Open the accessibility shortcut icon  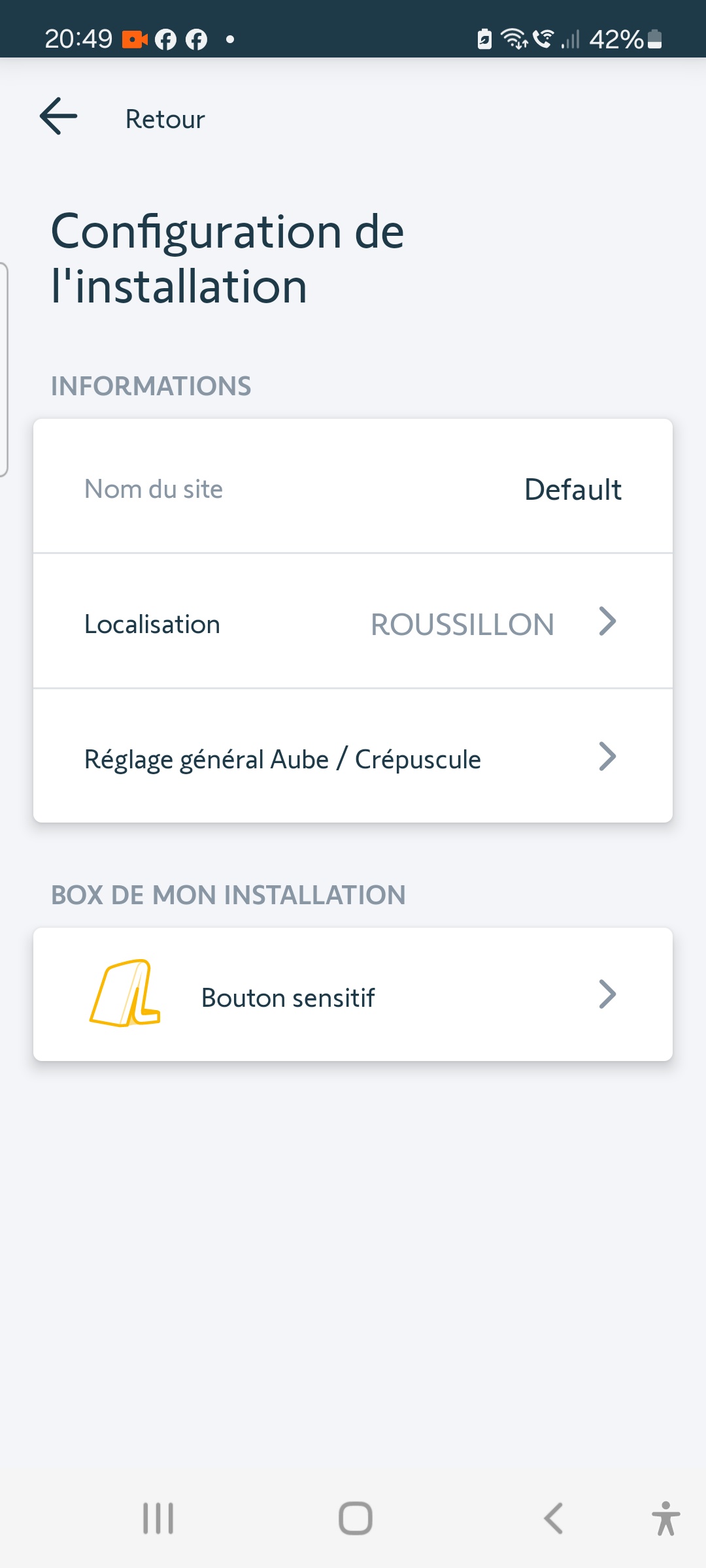pyautogui.click(x=665, y=1518)
